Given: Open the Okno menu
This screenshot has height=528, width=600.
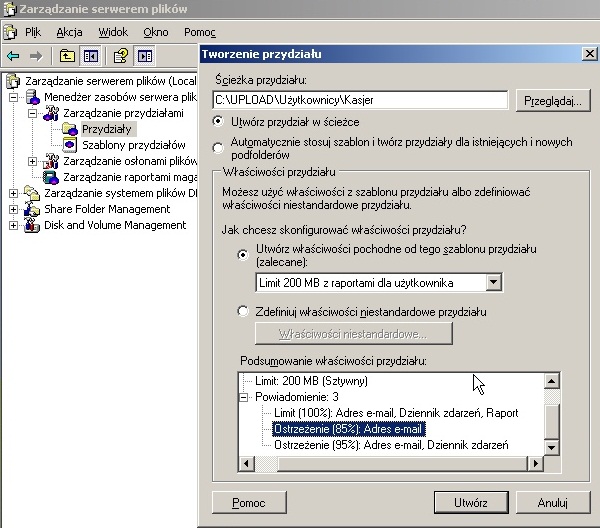Looking at the screenshot, I should [156, 32].
